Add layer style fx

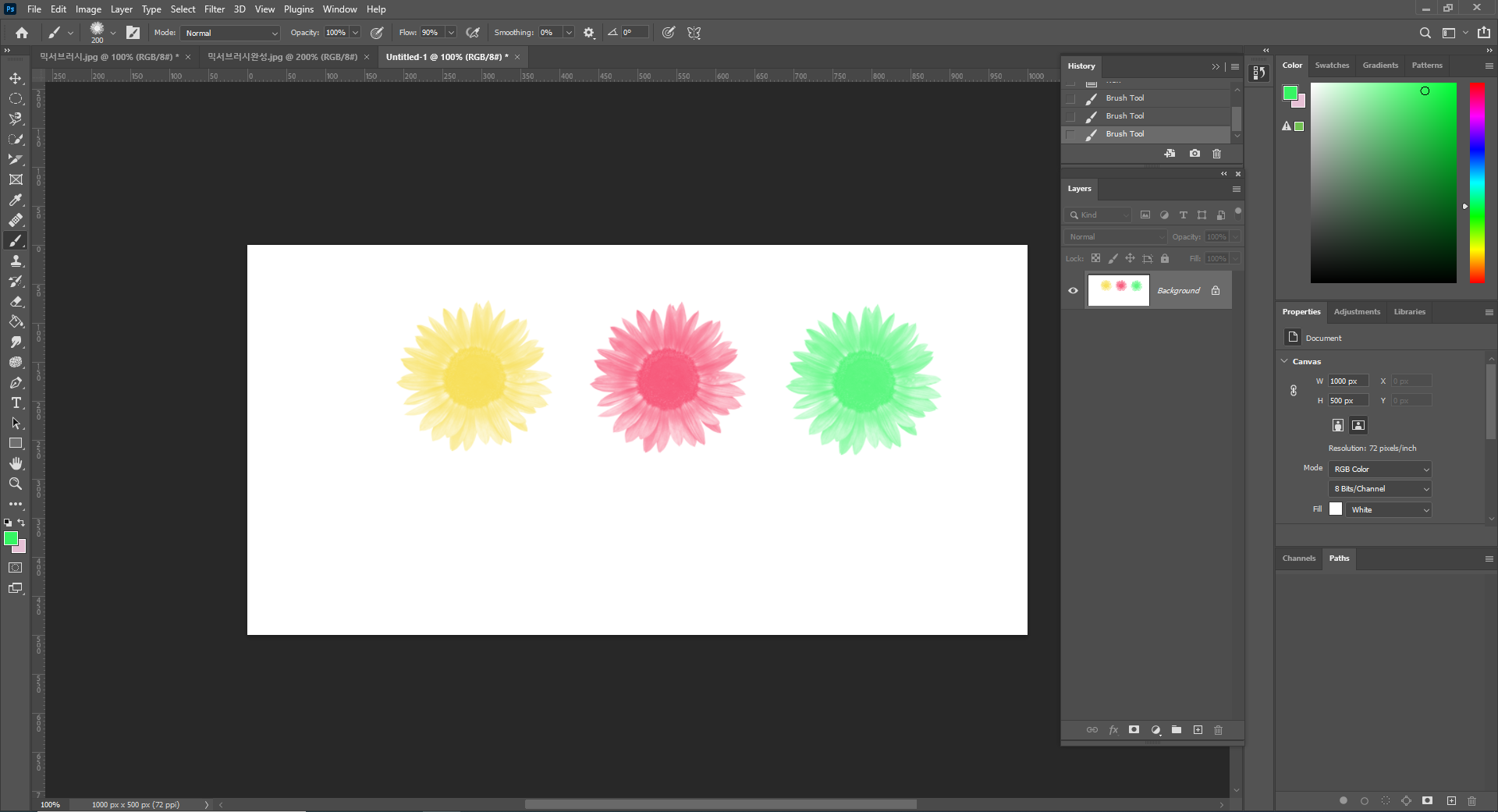coord(1113,730)
